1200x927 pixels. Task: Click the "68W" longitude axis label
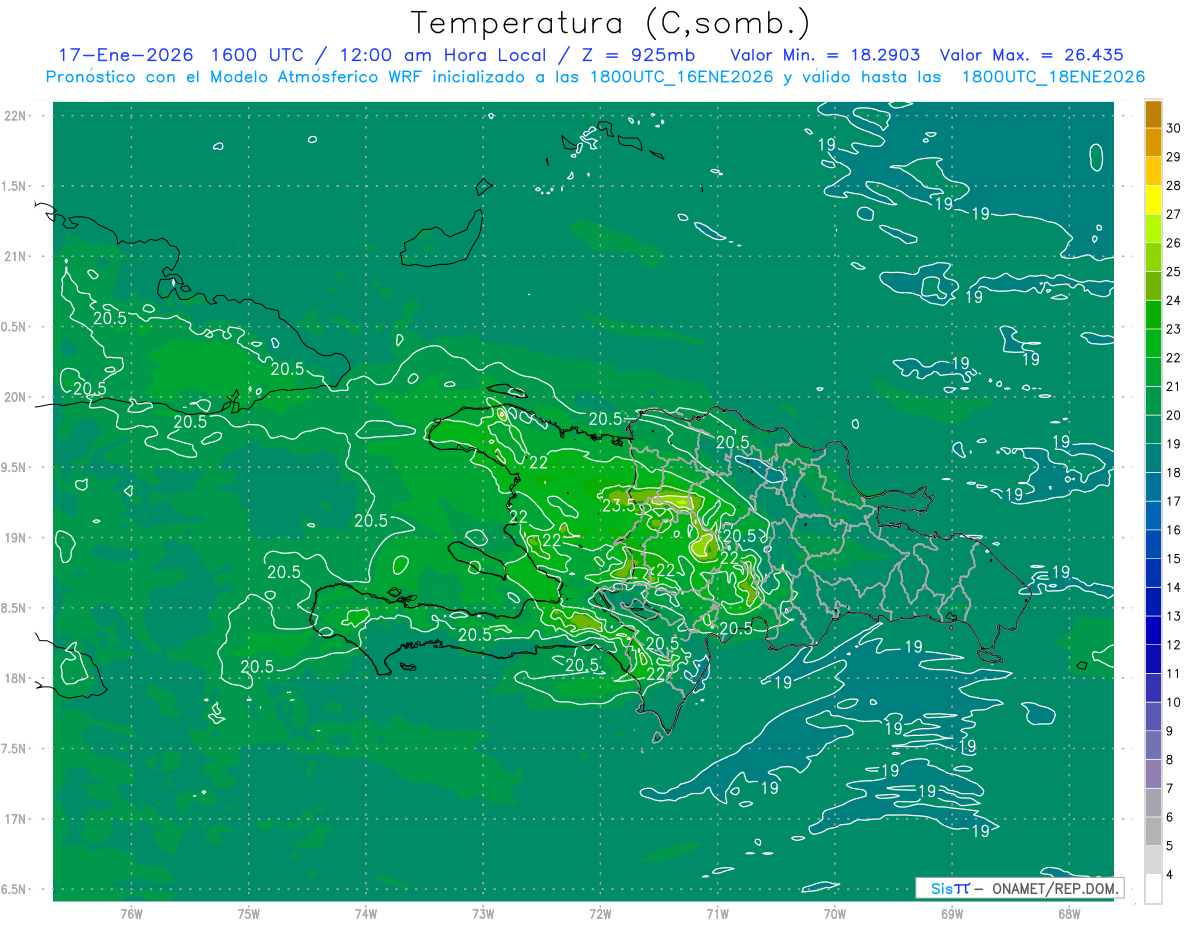[x=1069, y=914]
